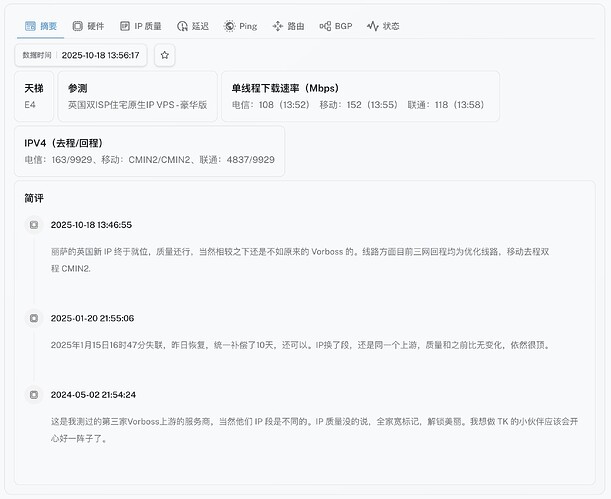Open the 延迟 latency tab
The image size is (611, 499).
click(193, 26)
